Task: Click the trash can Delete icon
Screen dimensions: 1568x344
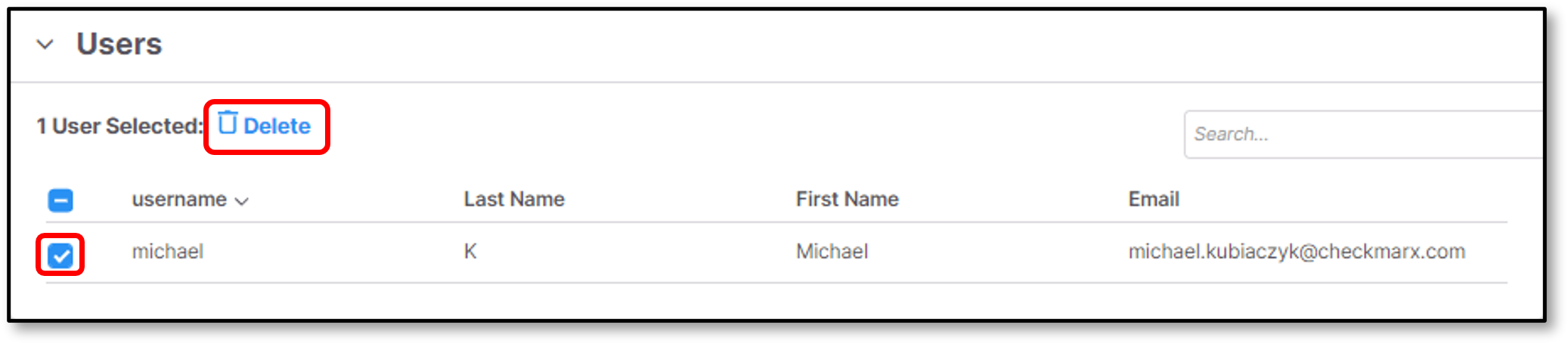Action: pyautogui.click(x=228, y=122)
